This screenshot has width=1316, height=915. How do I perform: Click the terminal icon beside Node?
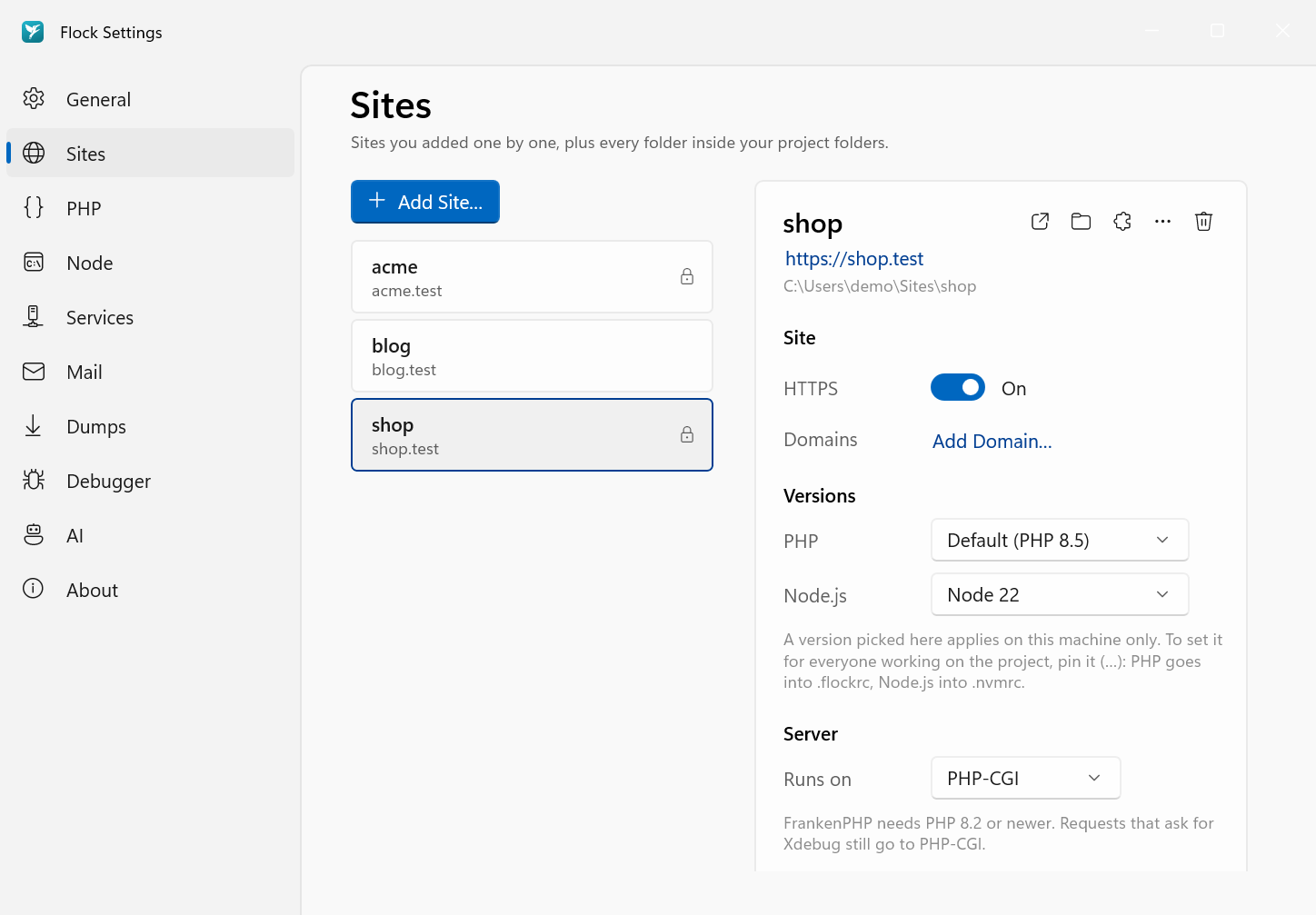point(34,263)
